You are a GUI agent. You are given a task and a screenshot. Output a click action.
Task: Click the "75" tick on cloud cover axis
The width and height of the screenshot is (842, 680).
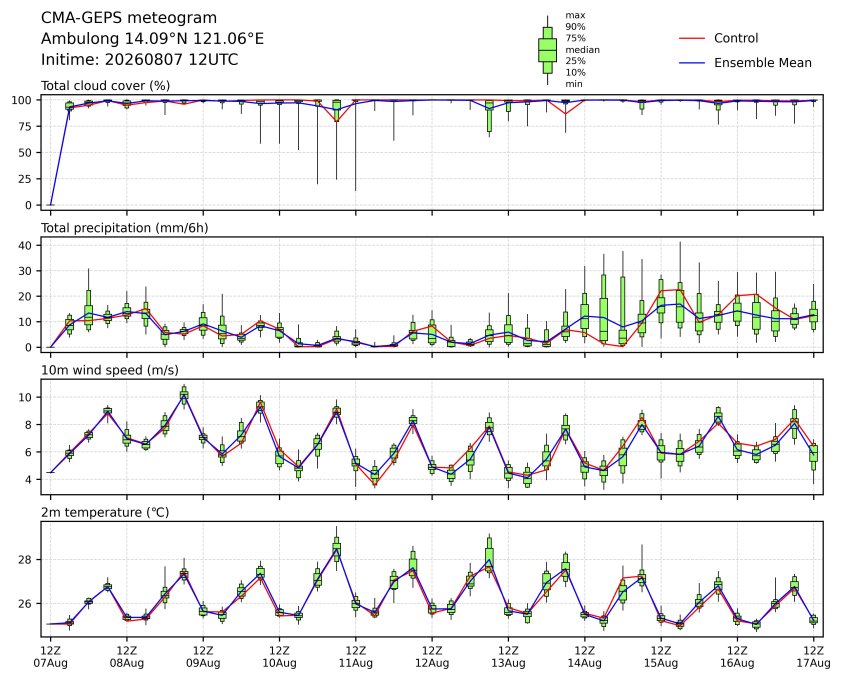[x=26, y=126]
